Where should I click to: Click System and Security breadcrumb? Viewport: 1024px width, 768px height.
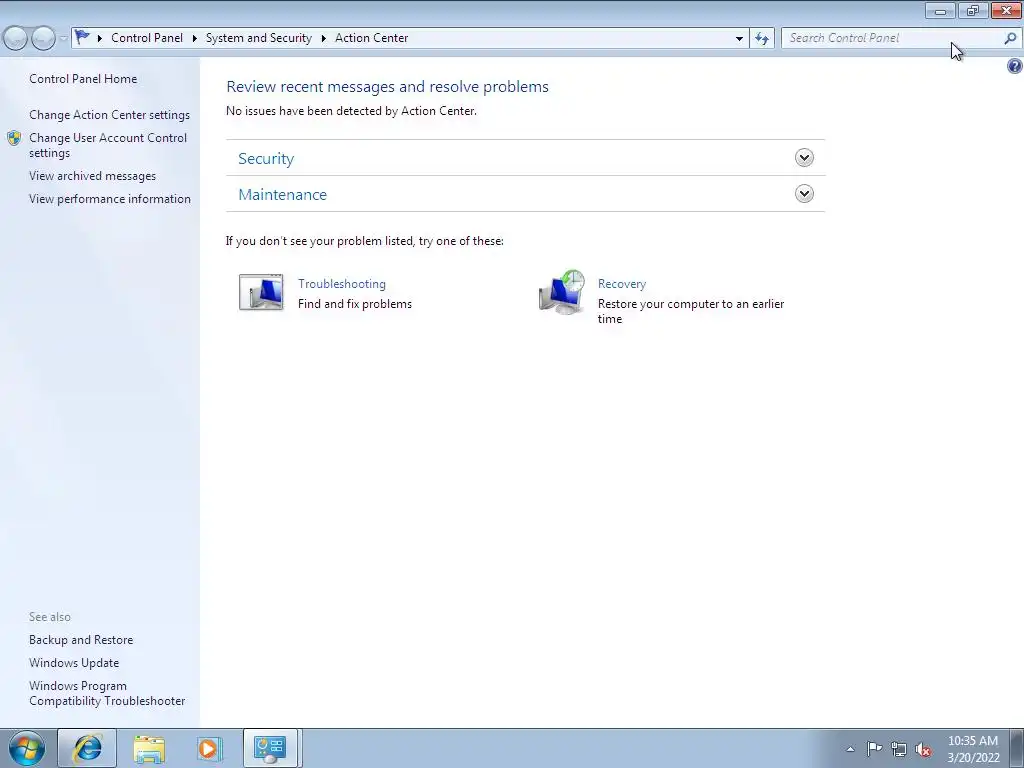pos(259,38)
